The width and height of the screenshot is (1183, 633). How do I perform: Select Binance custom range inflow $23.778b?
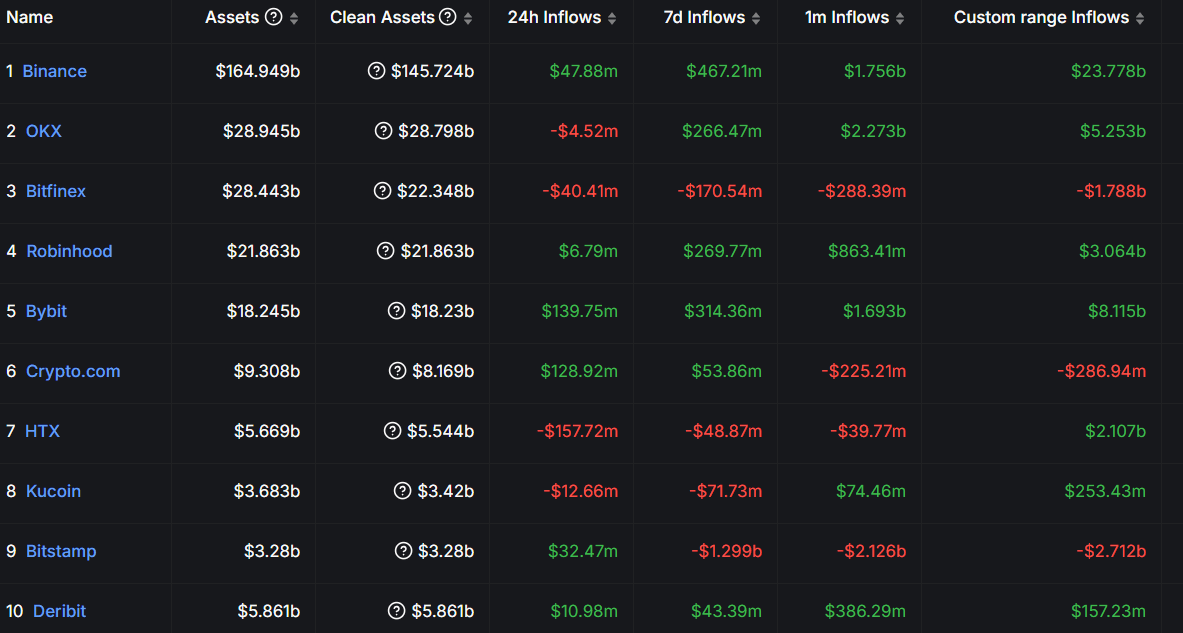click(x=1108, y=71)
